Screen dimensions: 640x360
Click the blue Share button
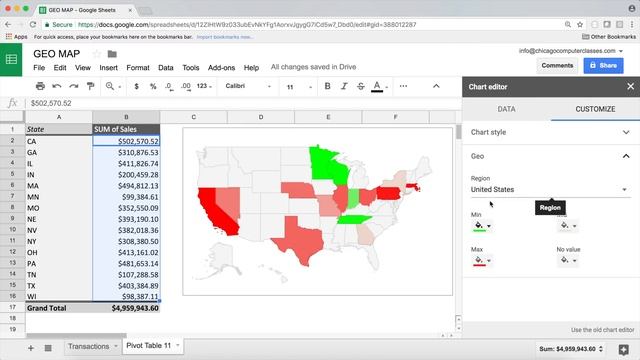(603, 65)
